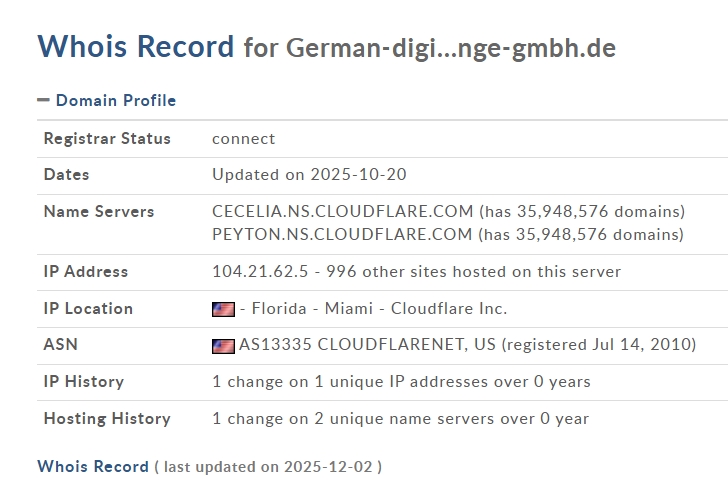Collapse the Domain Profile section
This screenshot has width=728, height=484.
pyautogui.click(x=115, y=100)
